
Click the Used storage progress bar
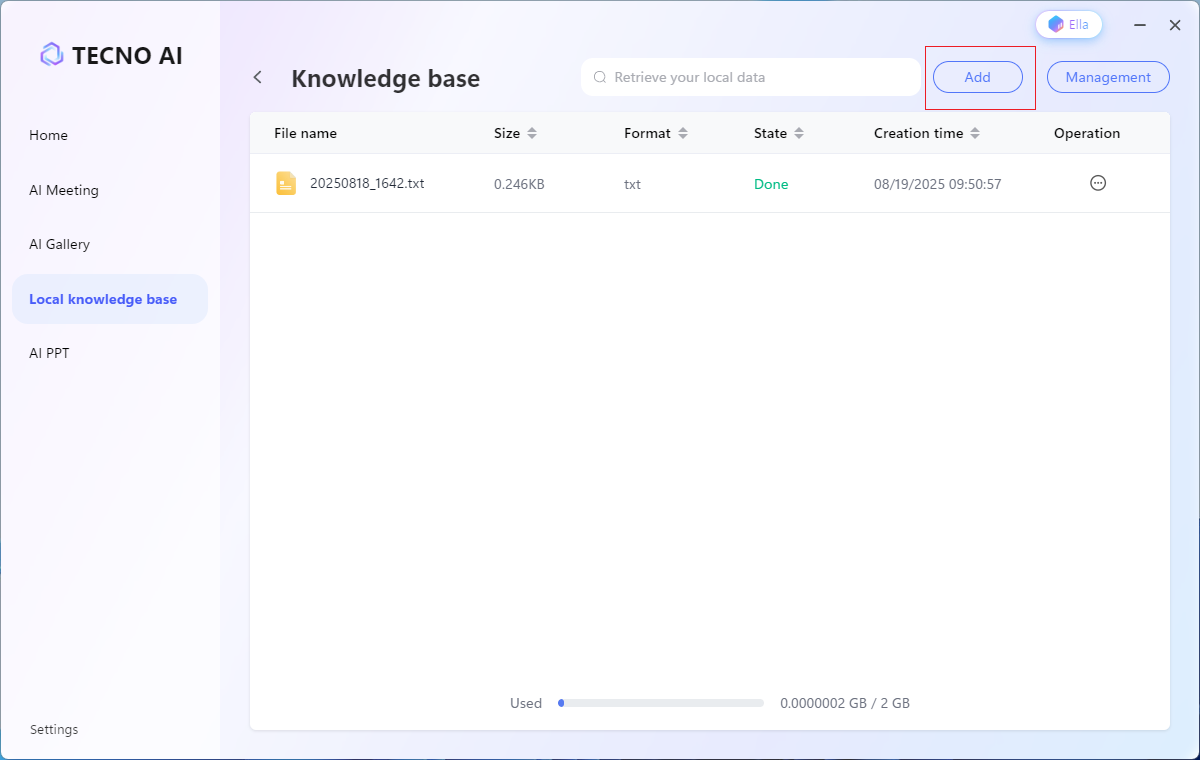tap(660, 703)
